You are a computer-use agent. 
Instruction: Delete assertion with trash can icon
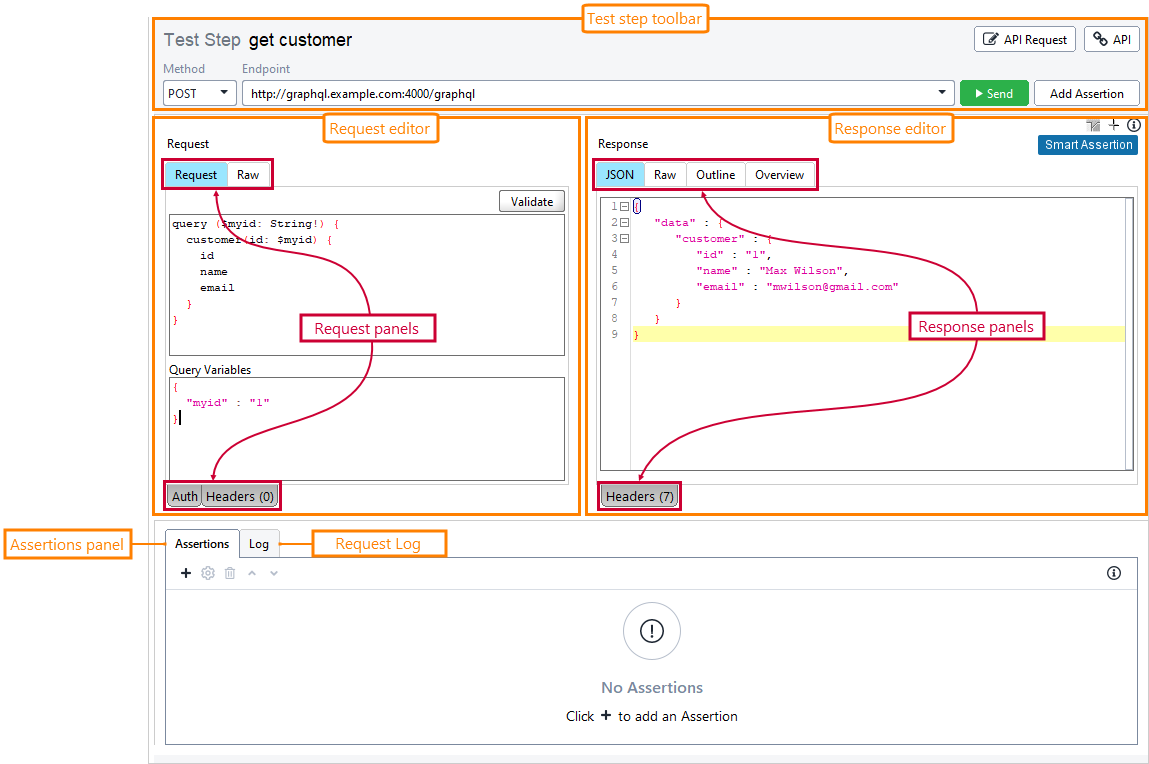coord(230,573)
